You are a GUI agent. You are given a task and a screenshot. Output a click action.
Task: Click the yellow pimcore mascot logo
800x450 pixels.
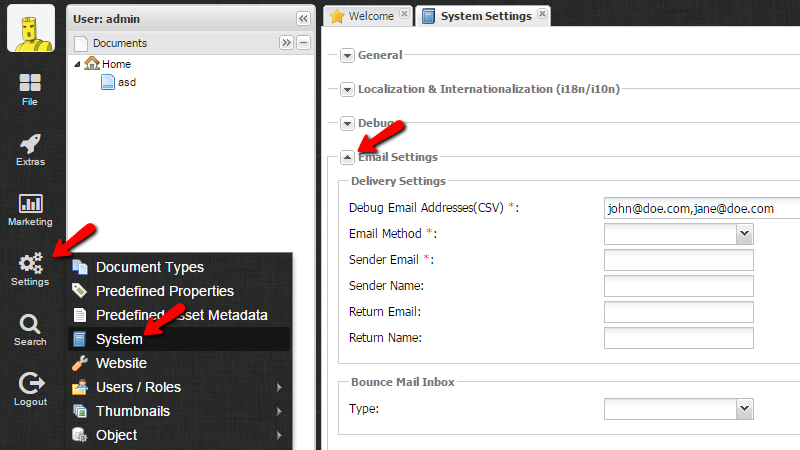[31, 29]
